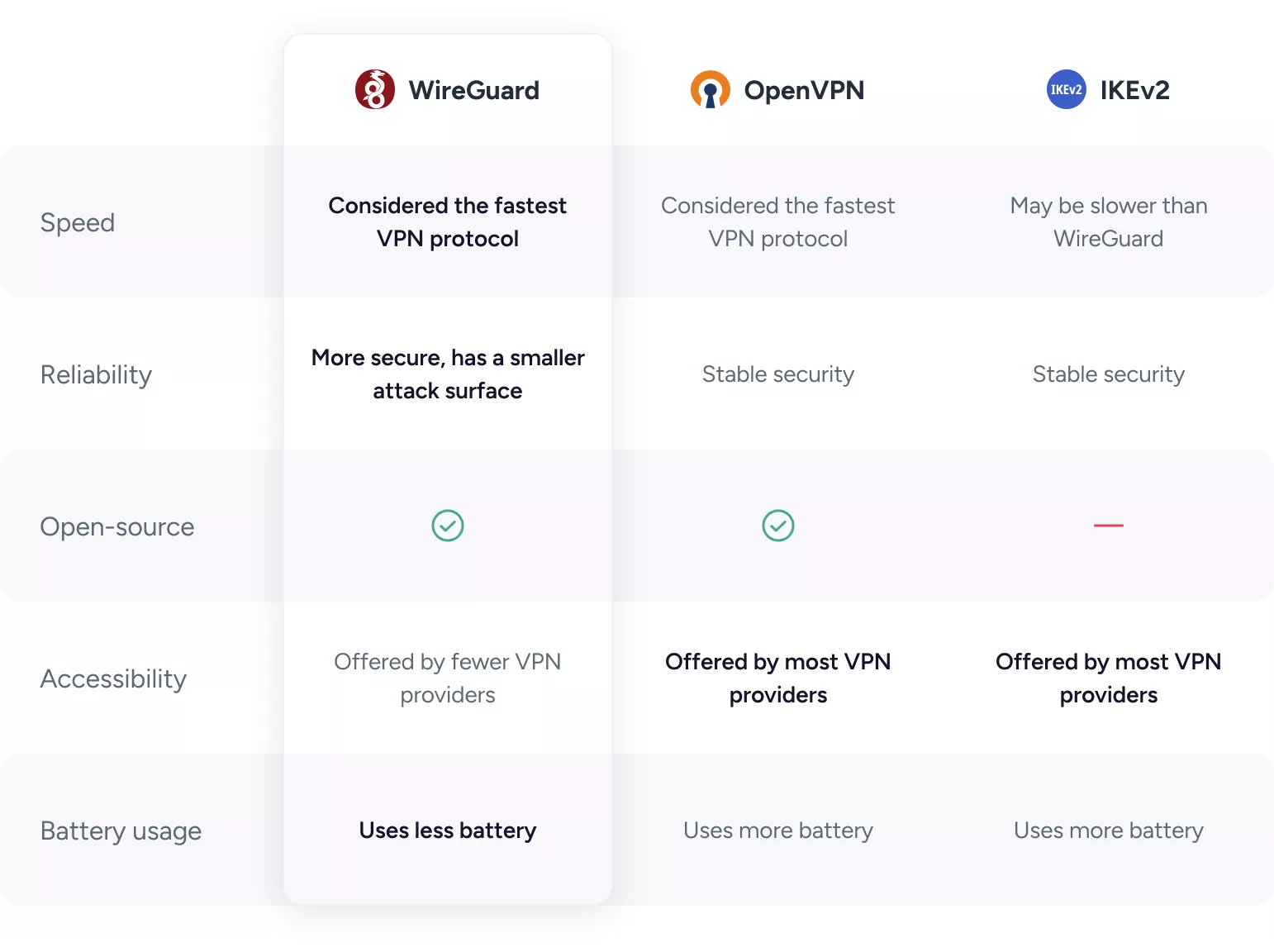
Task: Click IKEv2's "Uses more battery" cell
Action: [x=1108, y=831]
